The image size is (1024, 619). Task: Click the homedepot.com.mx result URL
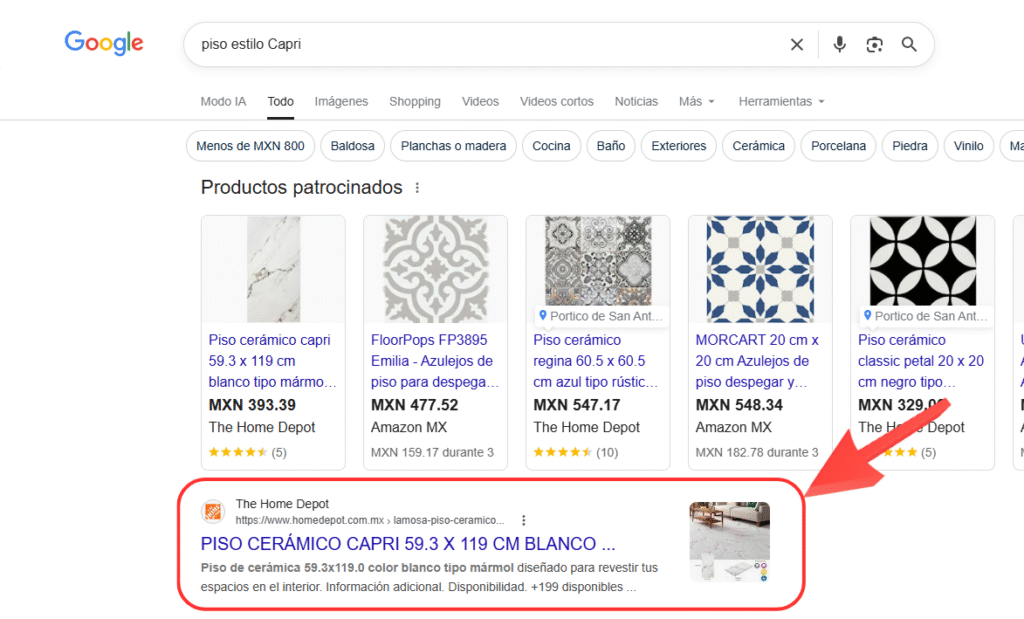click(370, 520)
